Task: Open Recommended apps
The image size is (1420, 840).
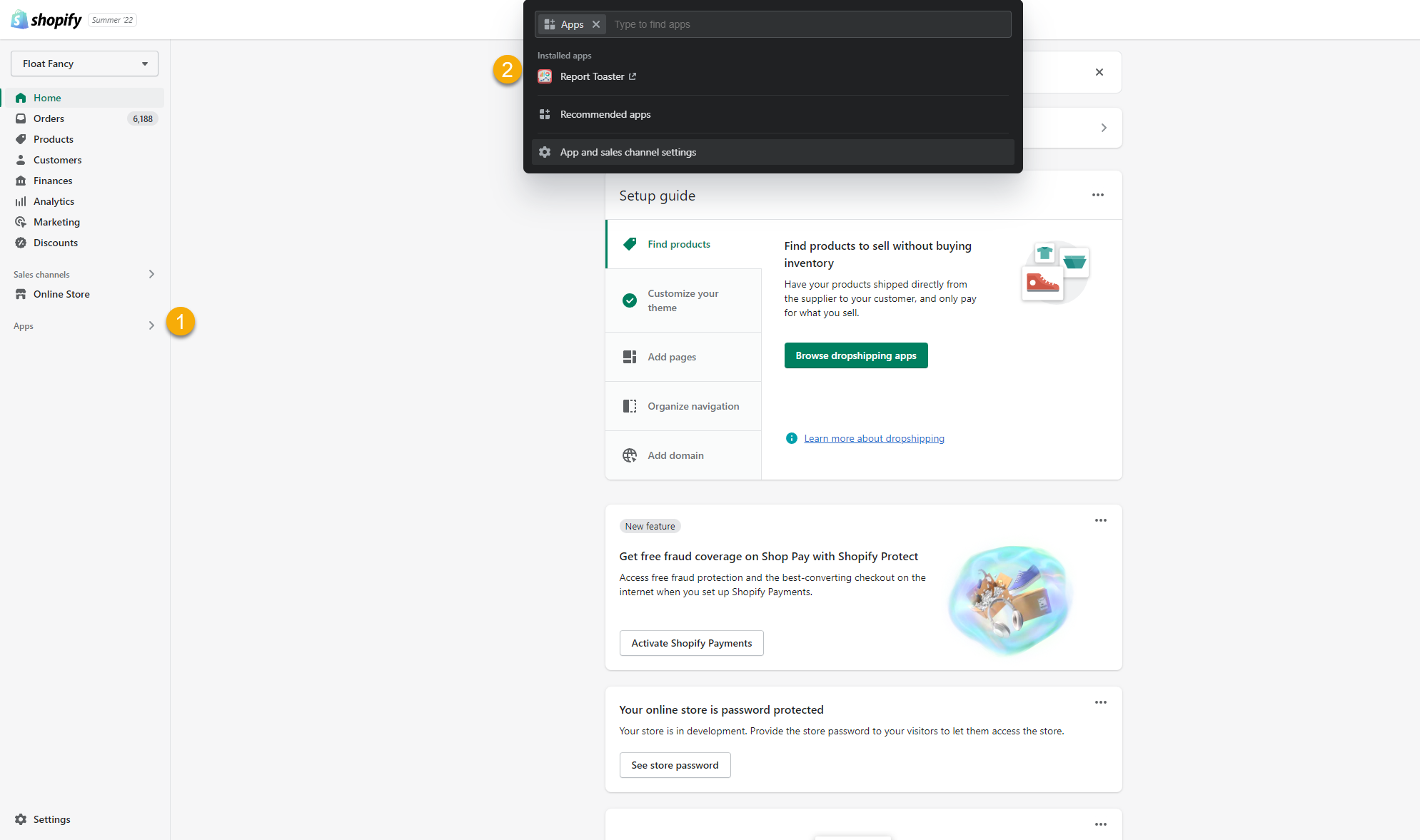Action: (x=605, y=114)
